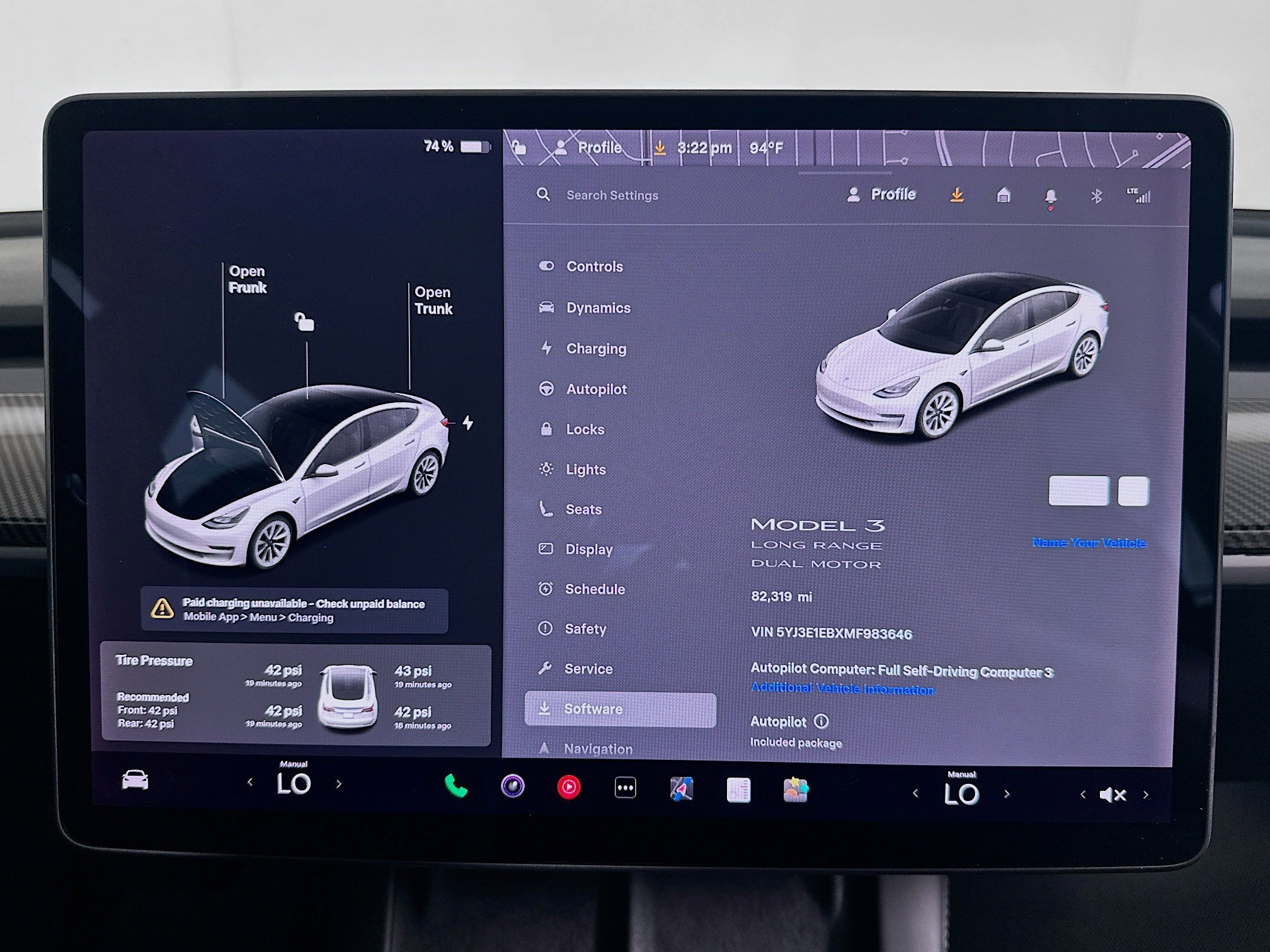Screen dimensions: 1270x952
Task: Toggle the padlock icon above the car
Action: [305, 322]
